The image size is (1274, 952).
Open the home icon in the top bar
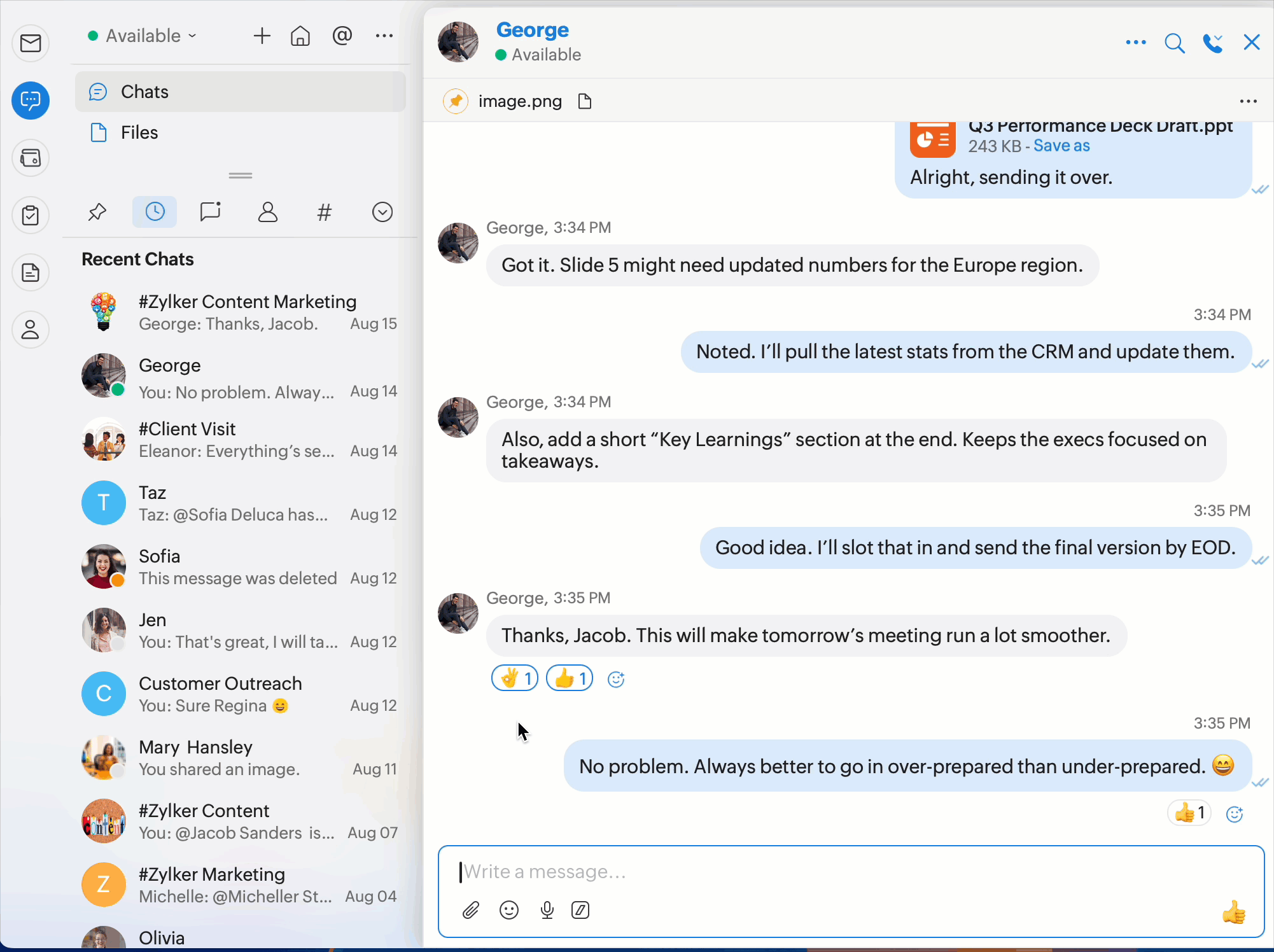[300, 36]
